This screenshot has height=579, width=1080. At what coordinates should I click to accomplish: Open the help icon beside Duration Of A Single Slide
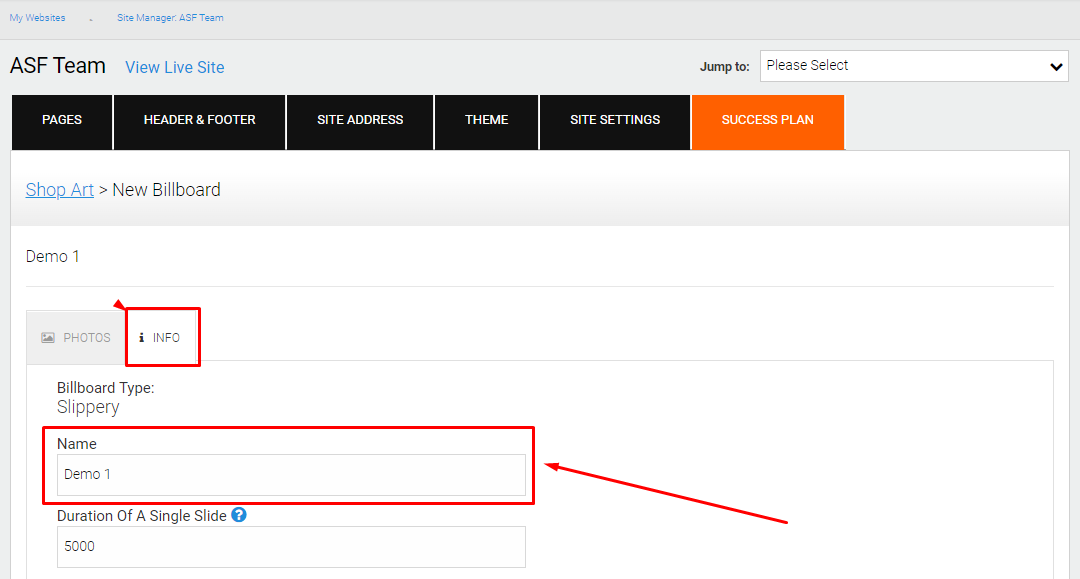239,515
